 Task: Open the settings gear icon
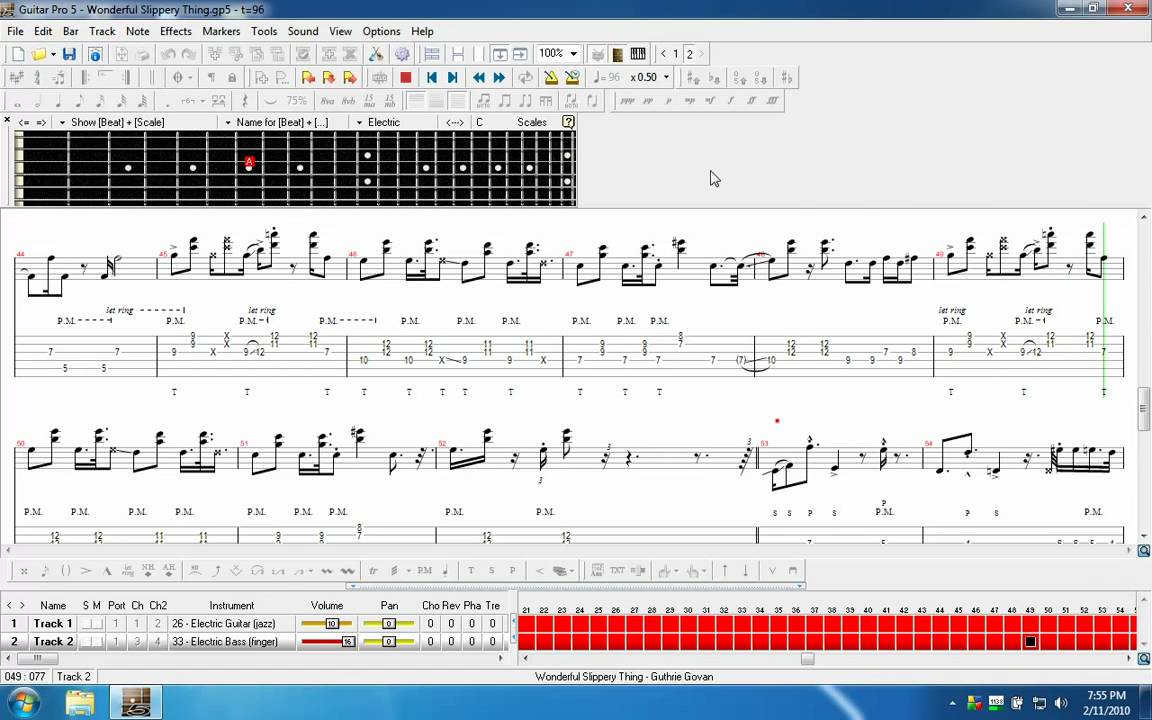pyautogui.click(x=402, y=54)
